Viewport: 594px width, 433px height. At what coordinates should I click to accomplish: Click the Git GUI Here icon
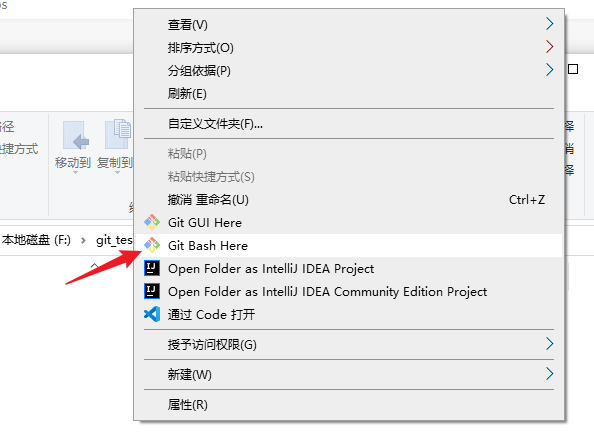point(152,222)
